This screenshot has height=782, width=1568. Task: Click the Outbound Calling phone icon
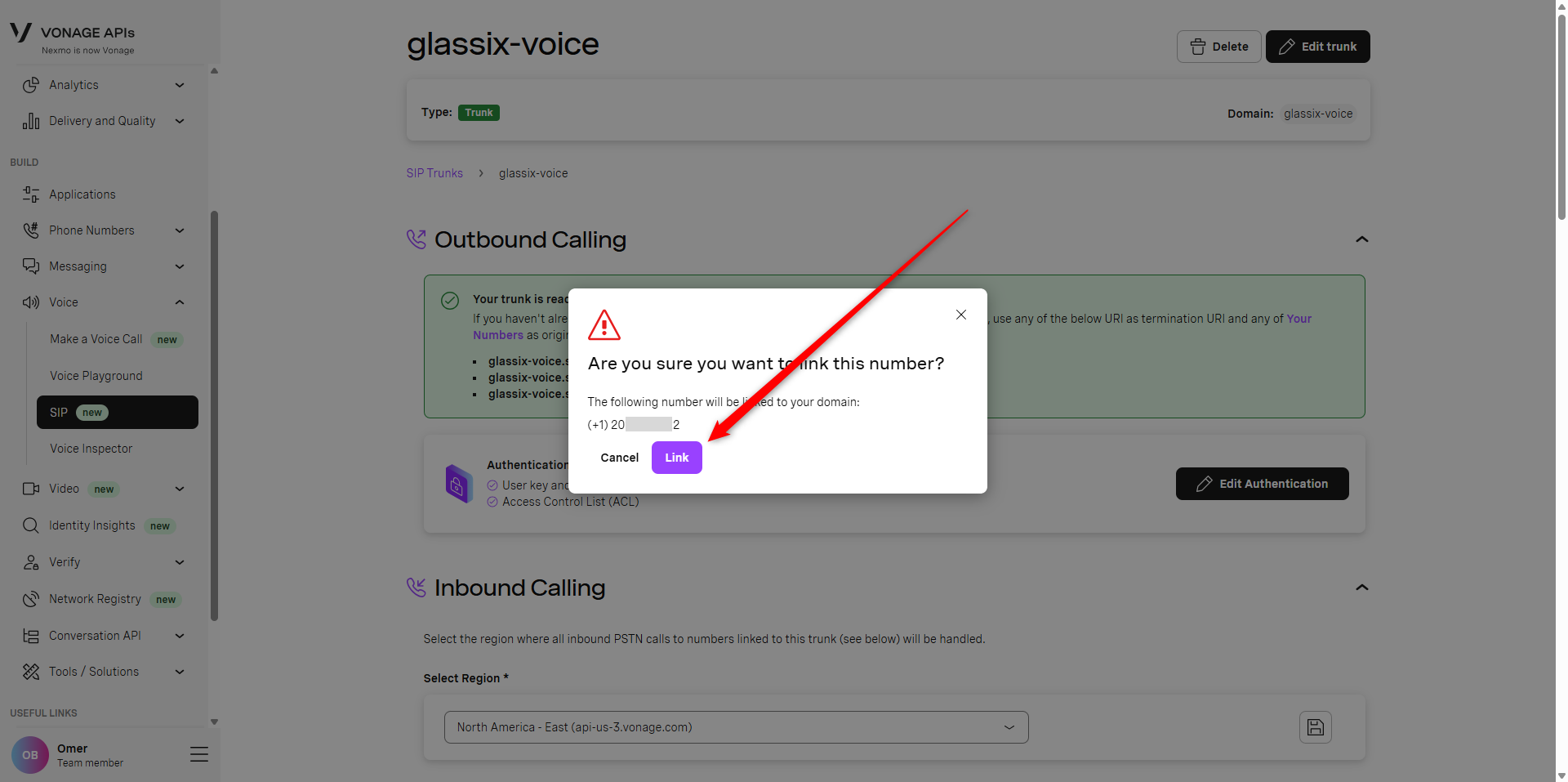coord(416,239)
